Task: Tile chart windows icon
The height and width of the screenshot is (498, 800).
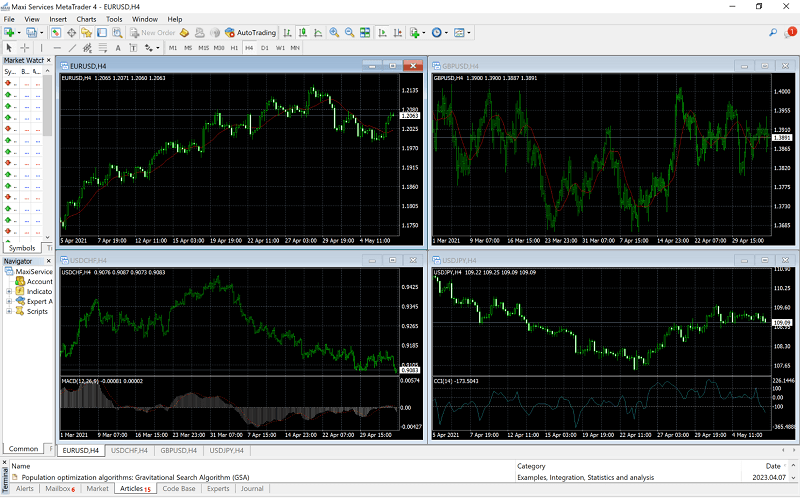Action: [x=365, y=33]
